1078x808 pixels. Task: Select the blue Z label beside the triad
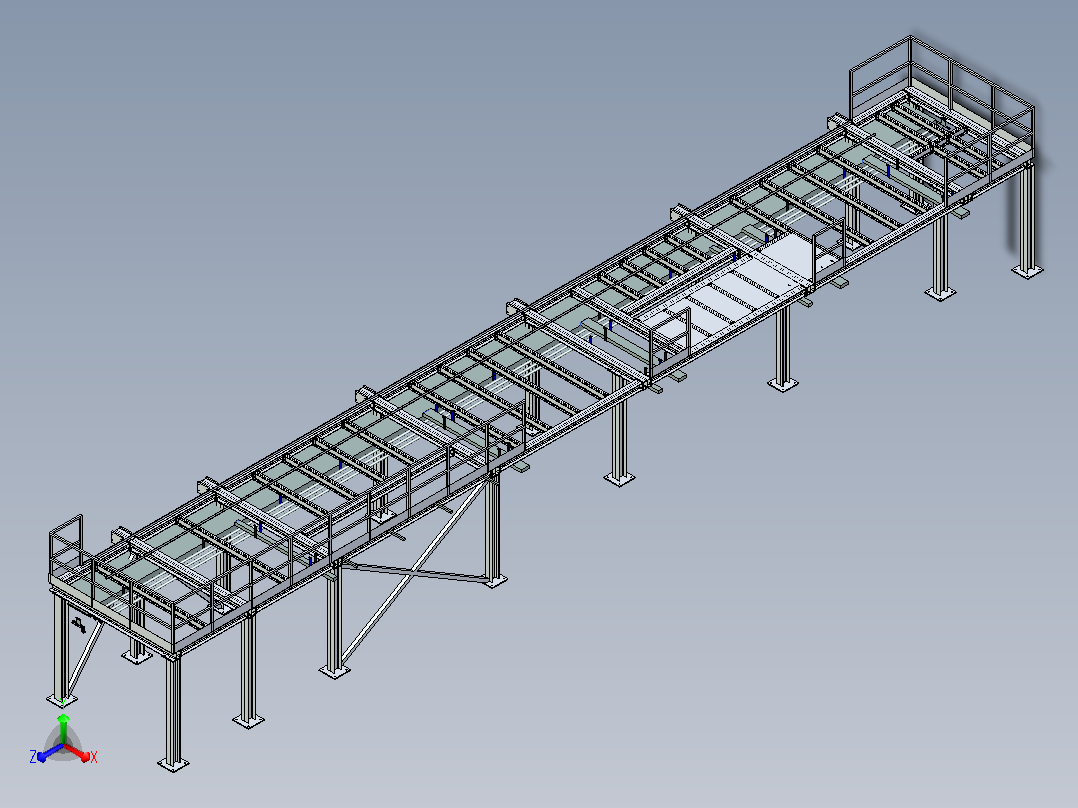[33, 757]
